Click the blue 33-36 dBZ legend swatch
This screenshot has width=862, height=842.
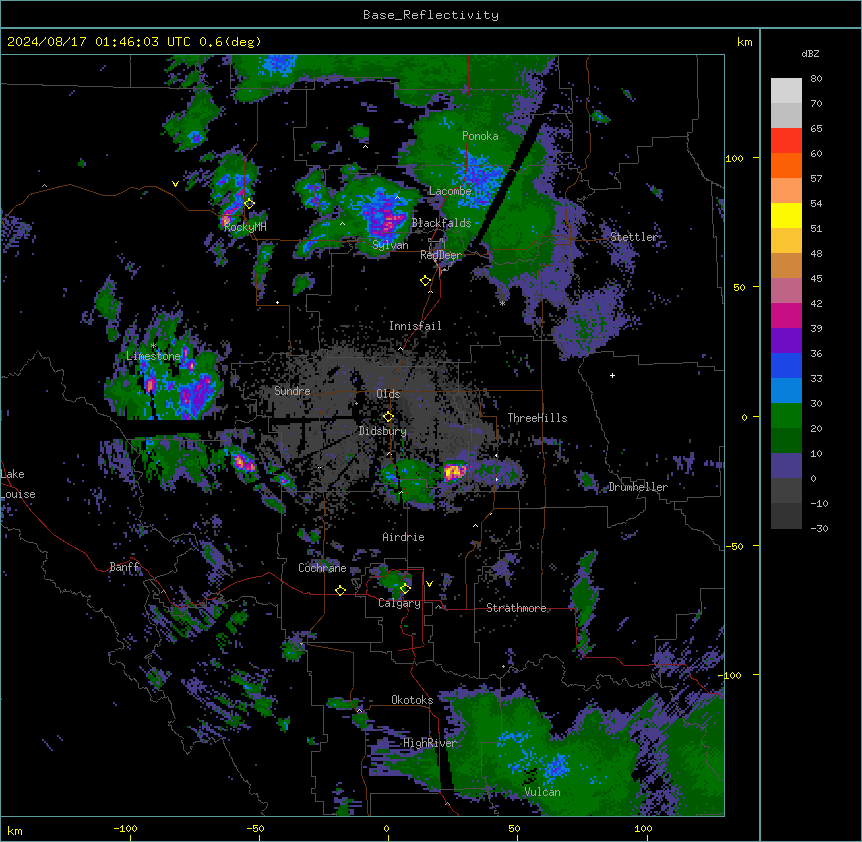pos(786,365)
